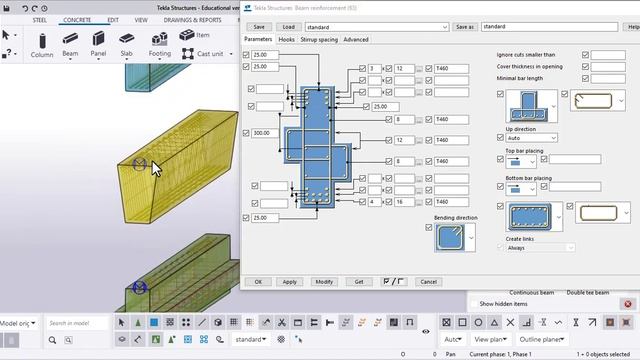The height and width of the screenshot is (360, 640).
Task: Click the Save disk icon in title bar
Action: (x=7, y=8)
